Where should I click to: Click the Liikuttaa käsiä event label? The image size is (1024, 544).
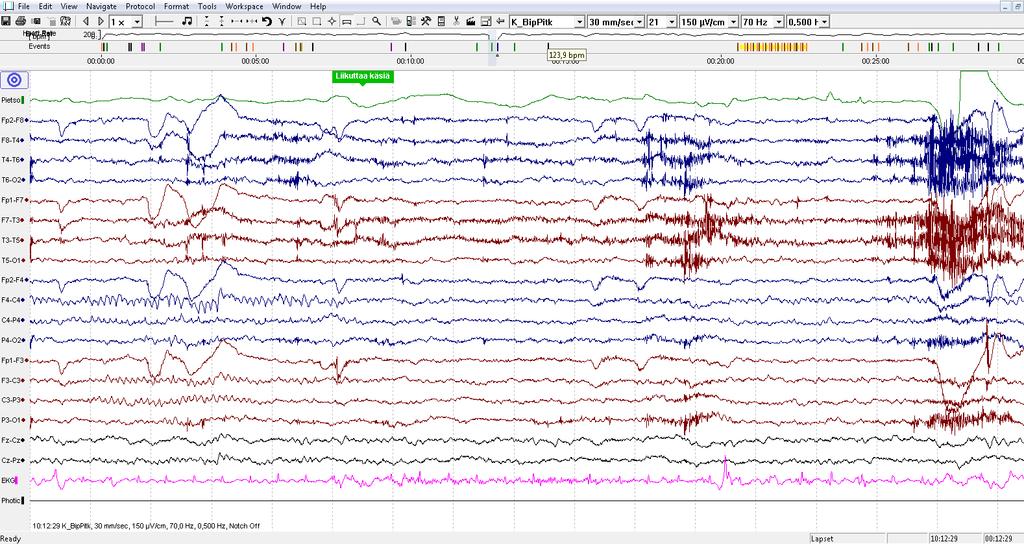[x=362, y=76]
